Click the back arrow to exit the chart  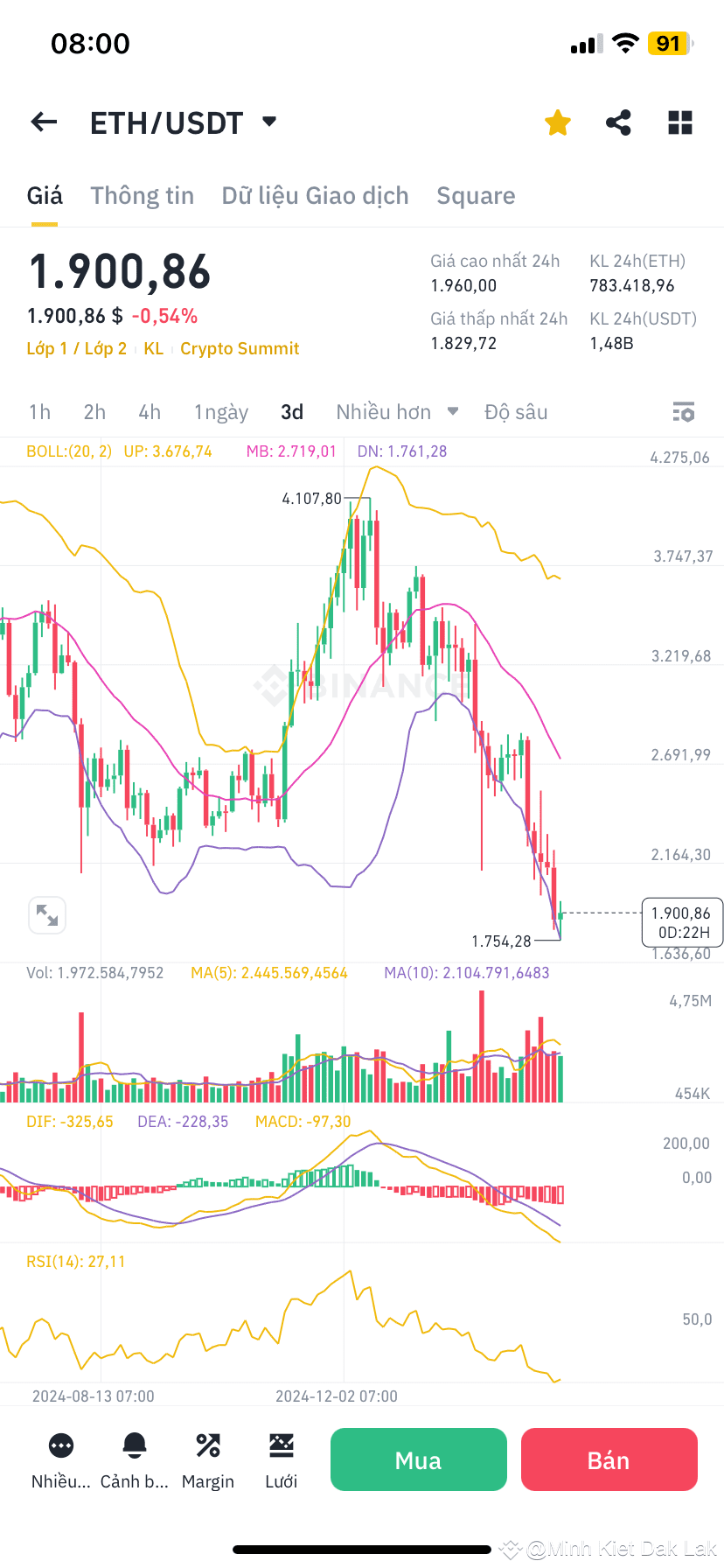pyautogui.click(x=43, y=122)
